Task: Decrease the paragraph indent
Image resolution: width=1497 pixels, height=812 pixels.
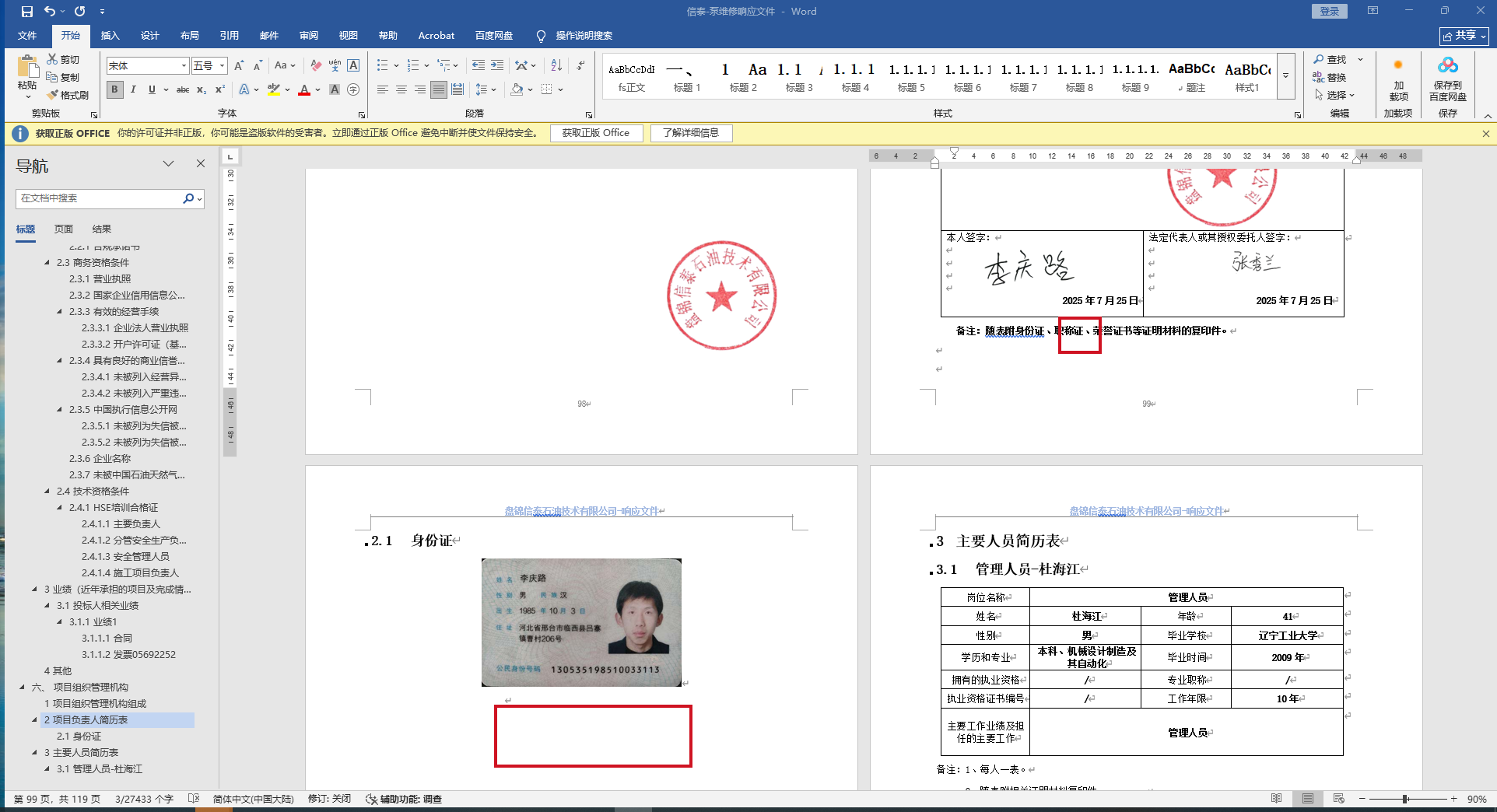Action: [479, 66]
